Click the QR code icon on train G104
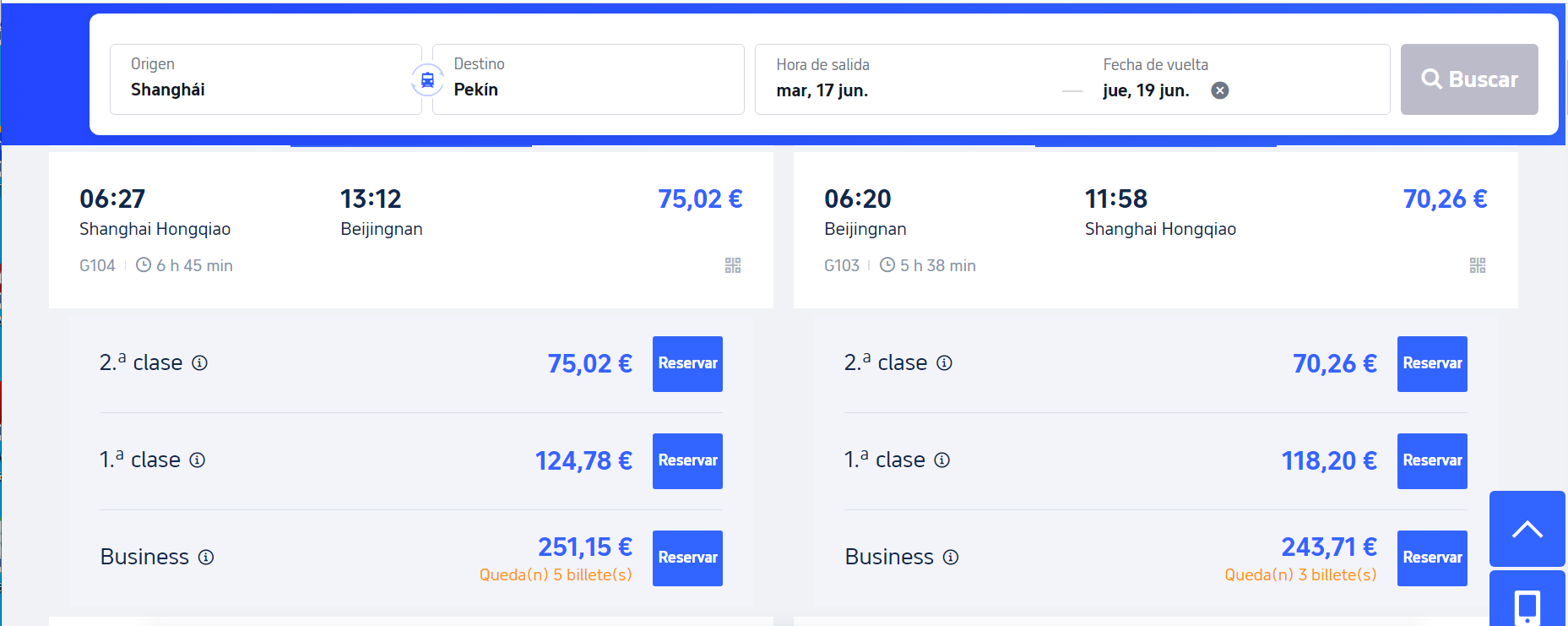This screenshot has width=1568, height=626. [732, 265]
